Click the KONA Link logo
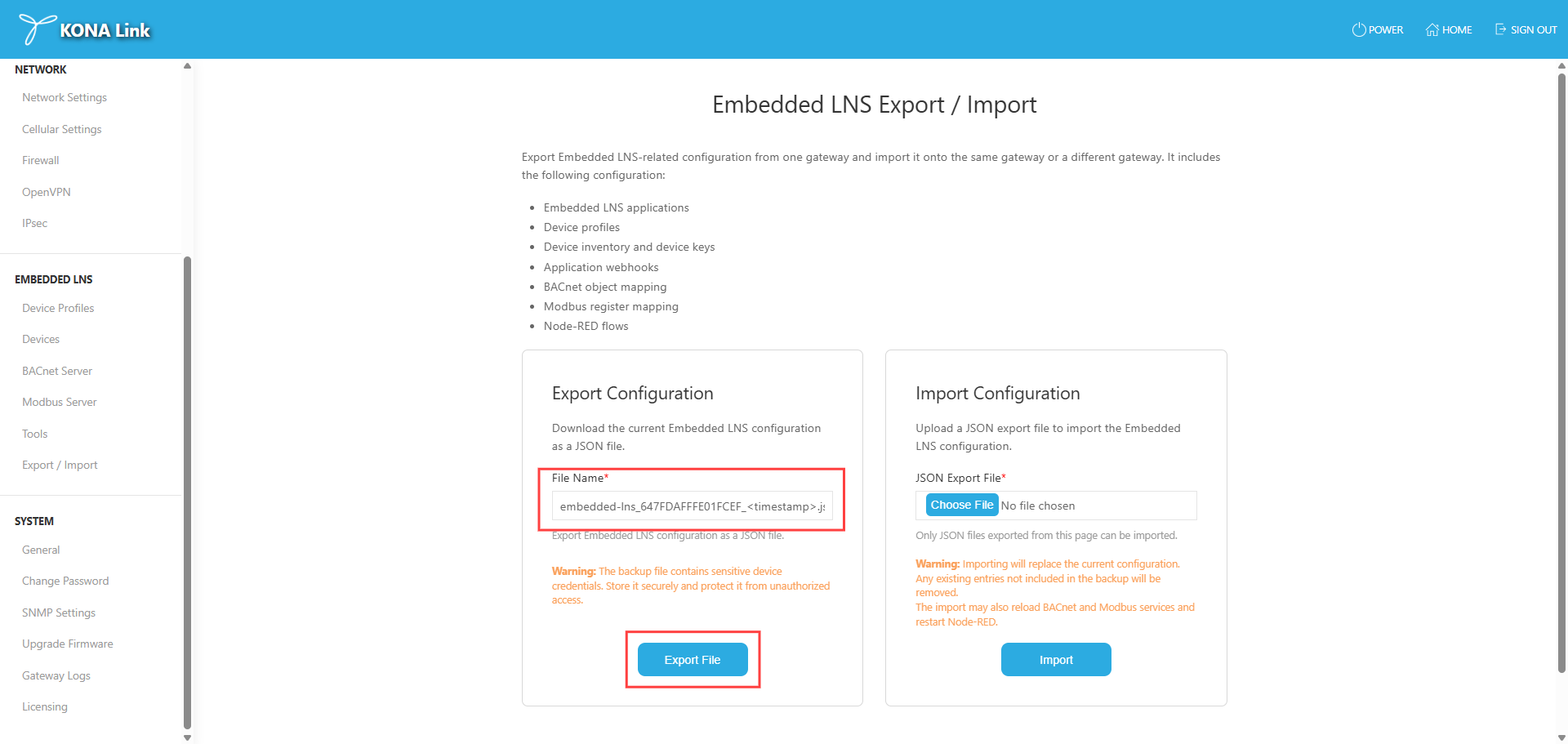Screen dimensions: 1568x744 (x=85, y=29)
